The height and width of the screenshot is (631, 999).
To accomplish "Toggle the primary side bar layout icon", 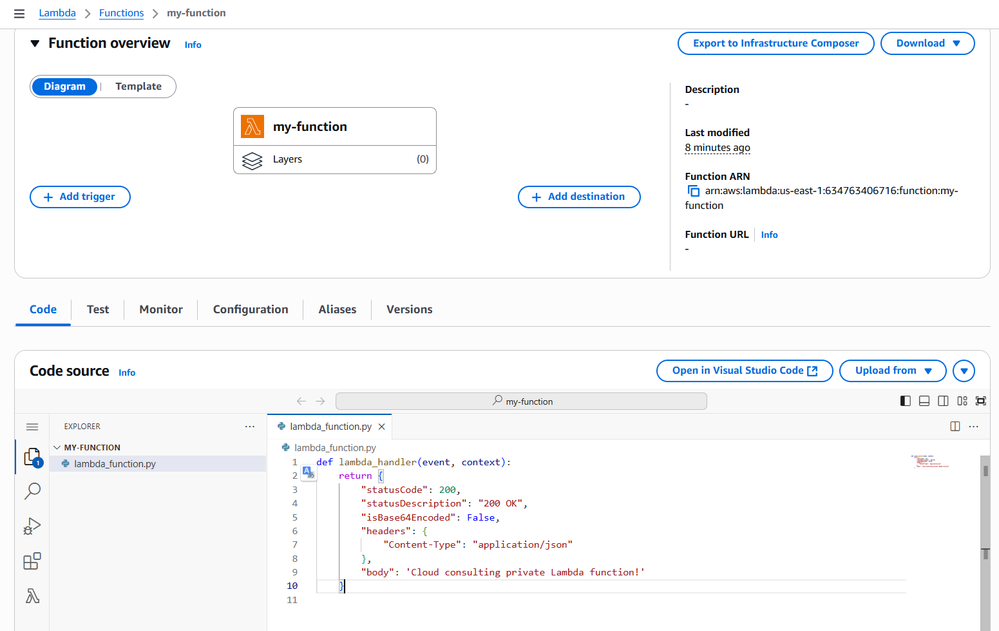I will (905, 401).
